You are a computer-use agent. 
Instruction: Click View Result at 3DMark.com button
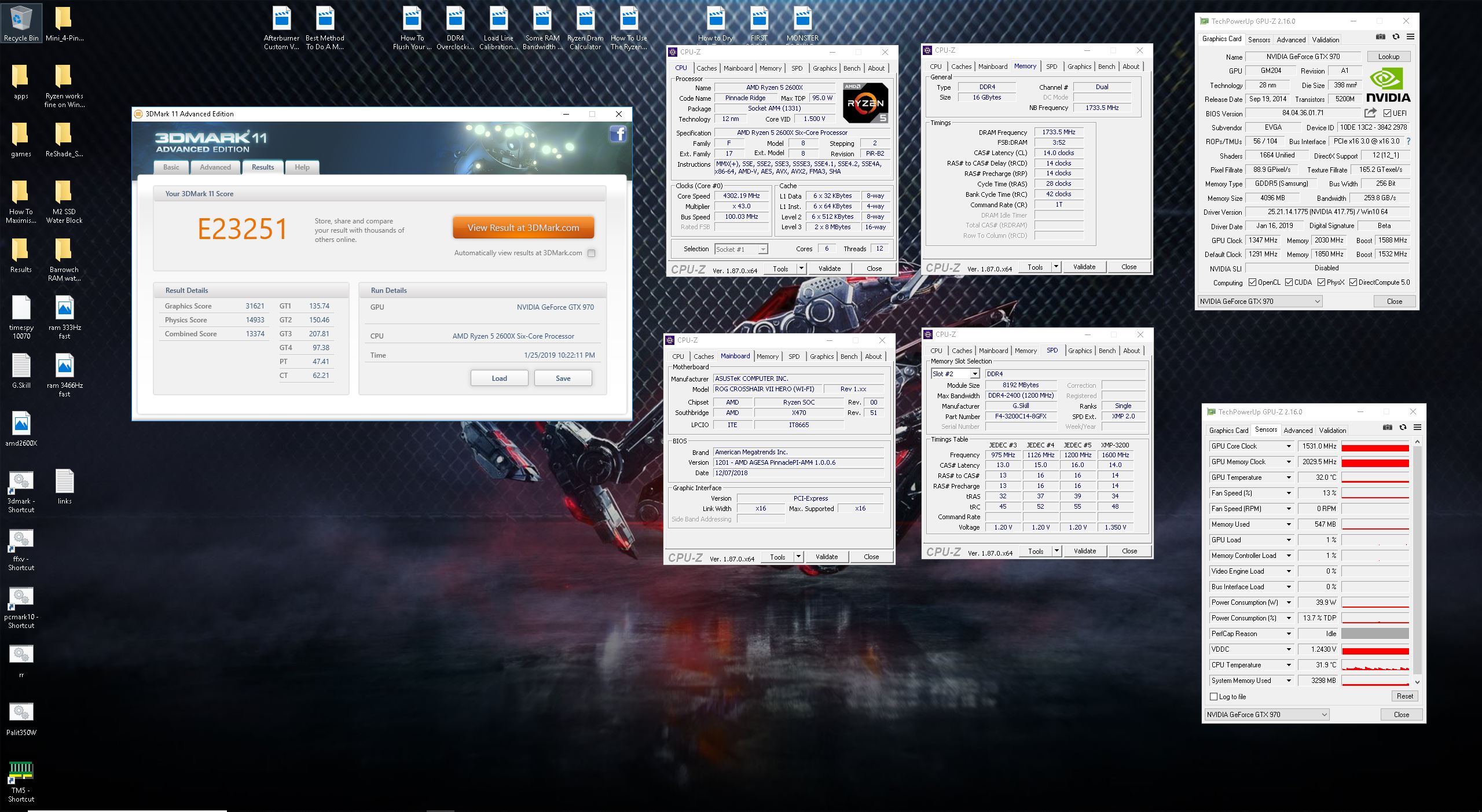(x=523, y=227)
